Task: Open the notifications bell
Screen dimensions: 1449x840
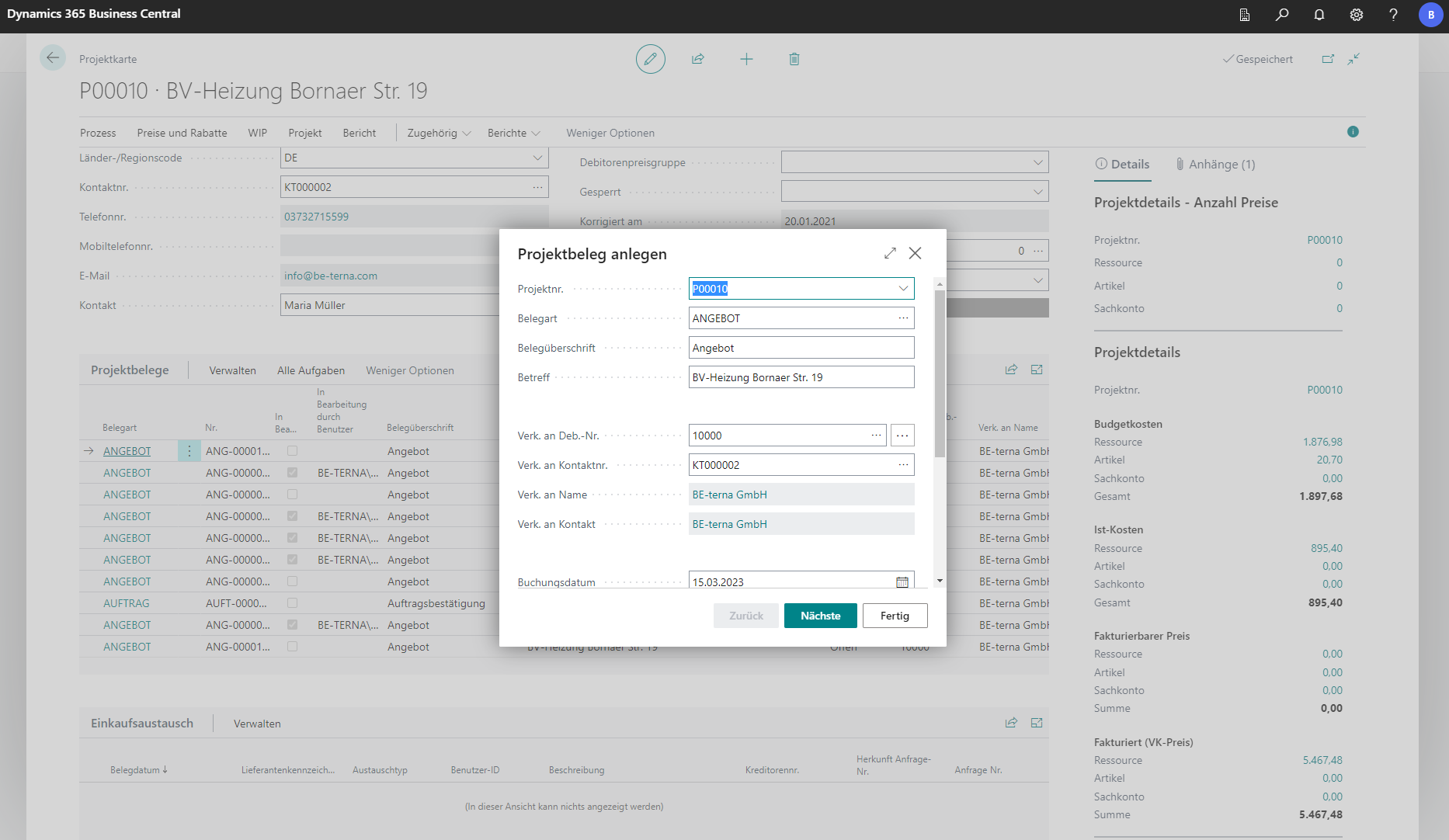Action: tap(1319, 15)
